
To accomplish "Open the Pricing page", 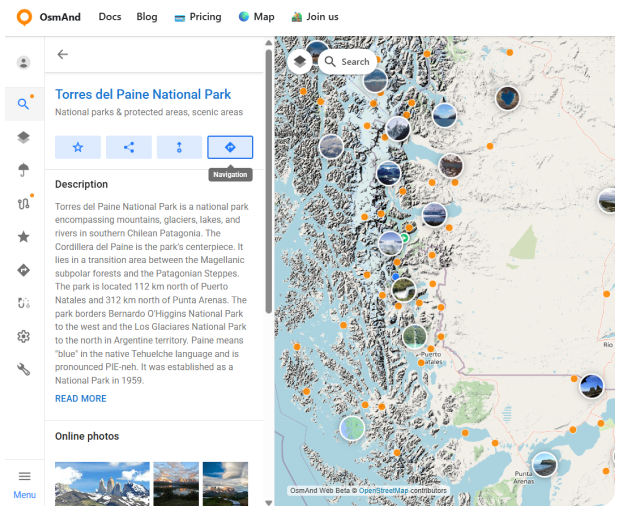I will click(198, 17).
